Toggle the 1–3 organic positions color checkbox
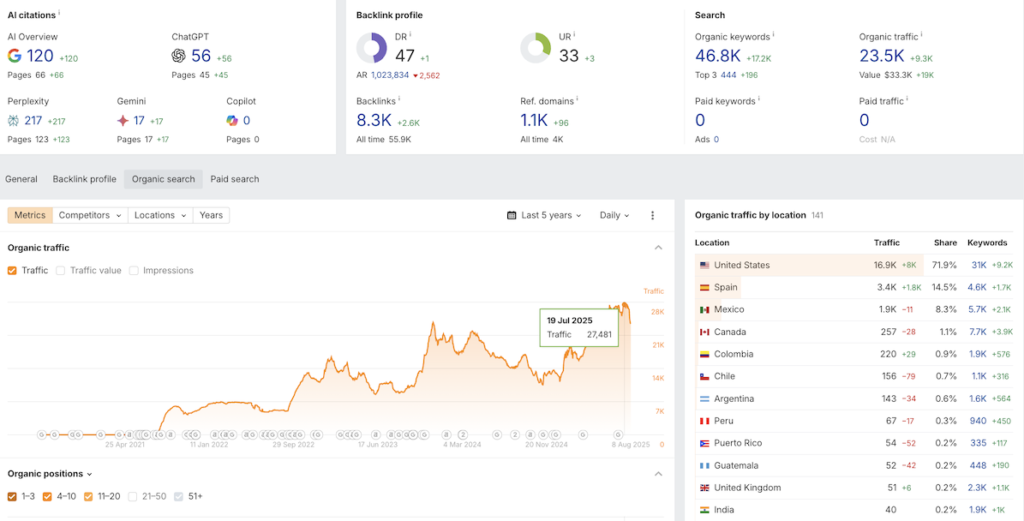This screenshot has height=521, width=1024. tap(12, 496)
